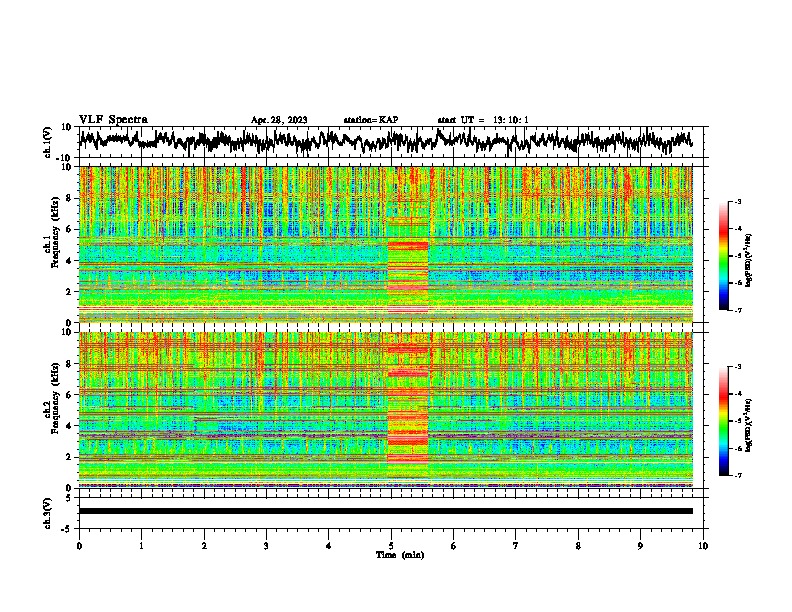Image resolution: width=792 pixels, height=612 pixels.
Task: Click time axis tick label "8"
Action: [578, 546]
